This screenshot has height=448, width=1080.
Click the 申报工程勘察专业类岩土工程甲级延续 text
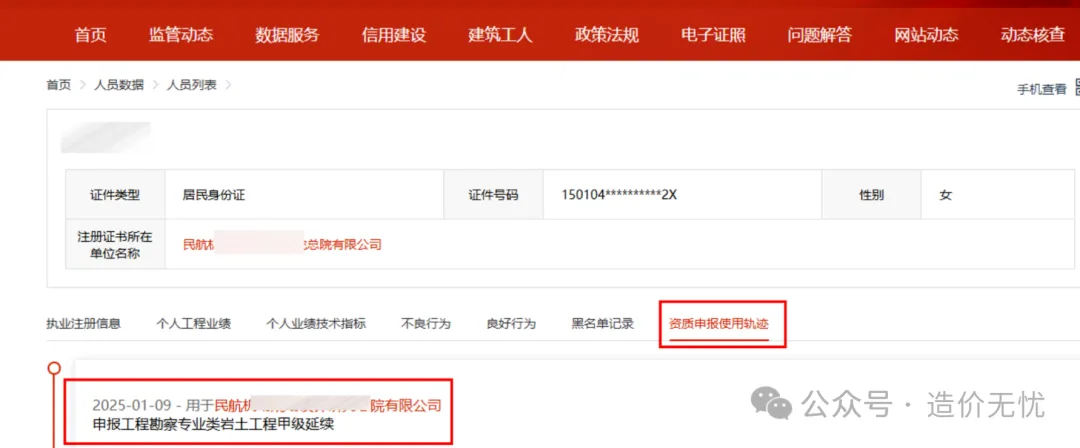click(213, 425)
